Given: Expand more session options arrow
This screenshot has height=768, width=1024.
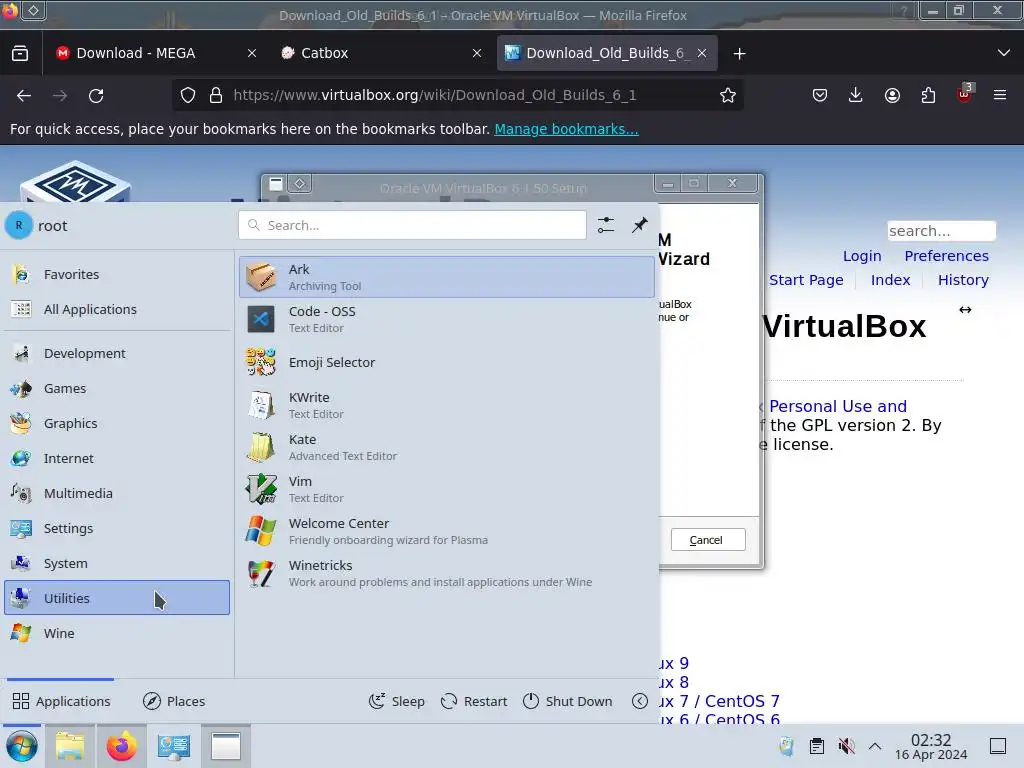Looking at the screenshot, I should coord(640,701).
